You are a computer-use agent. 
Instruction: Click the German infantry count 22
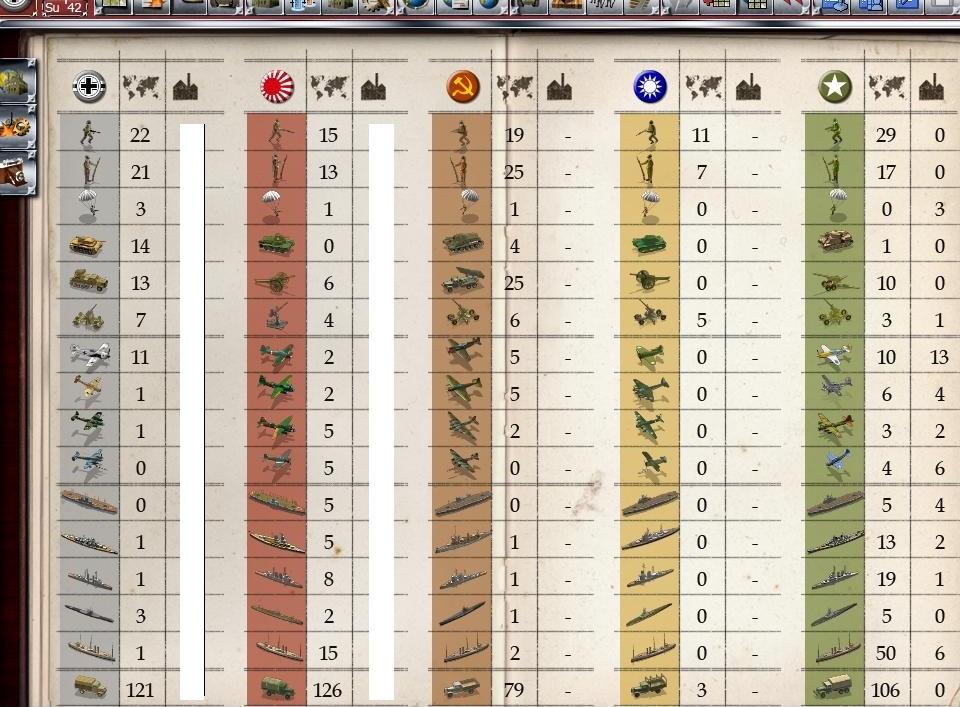click(x=140, y=135)
